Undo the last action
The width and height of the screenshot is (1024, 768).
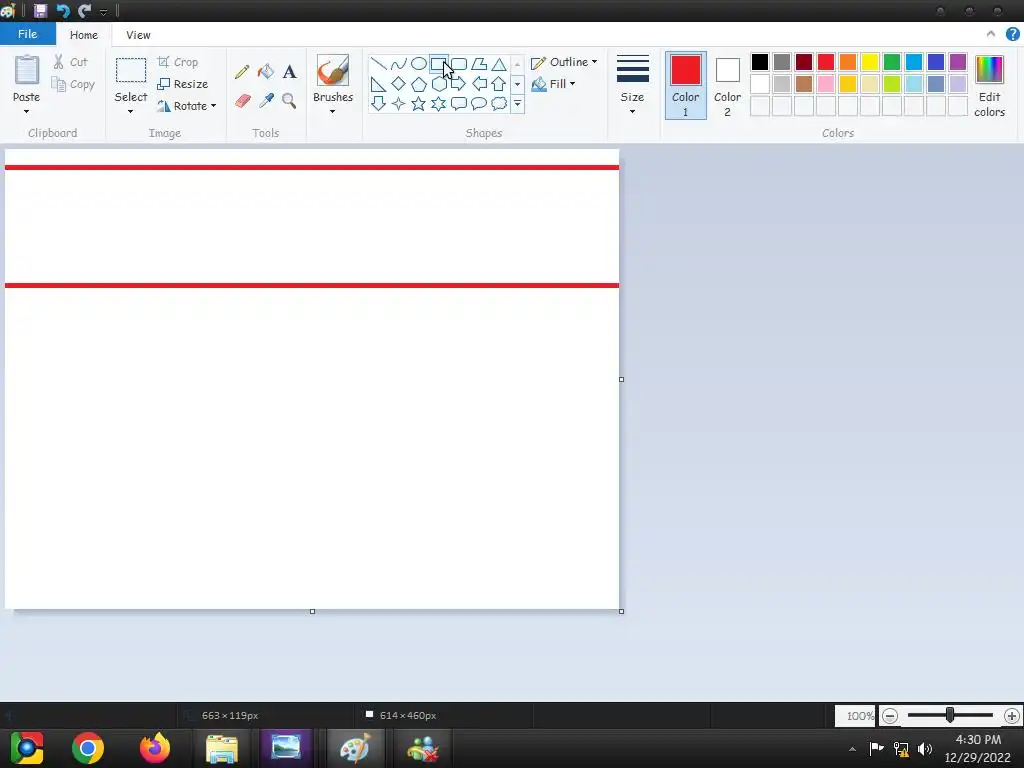(63, 10)
